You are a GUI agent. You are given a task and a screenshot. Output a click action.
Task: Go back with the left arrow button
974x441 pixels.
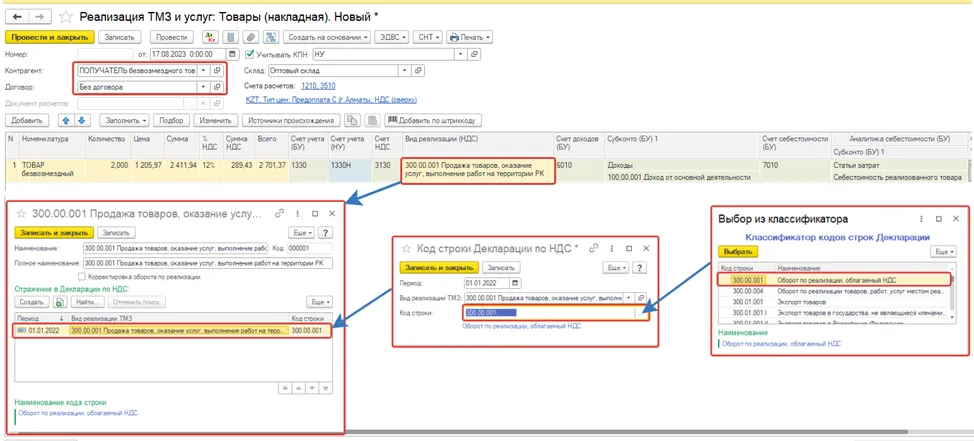16,16
